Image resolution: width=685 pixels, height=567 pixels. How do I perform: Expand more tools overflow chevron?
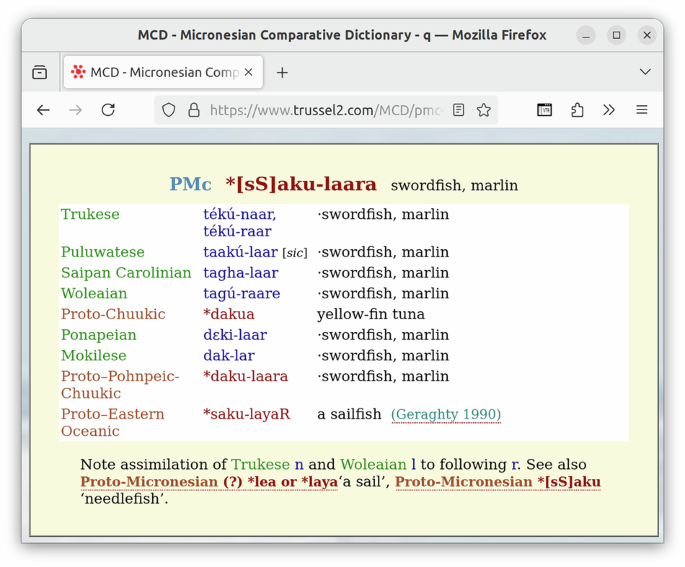pos(609,110)
